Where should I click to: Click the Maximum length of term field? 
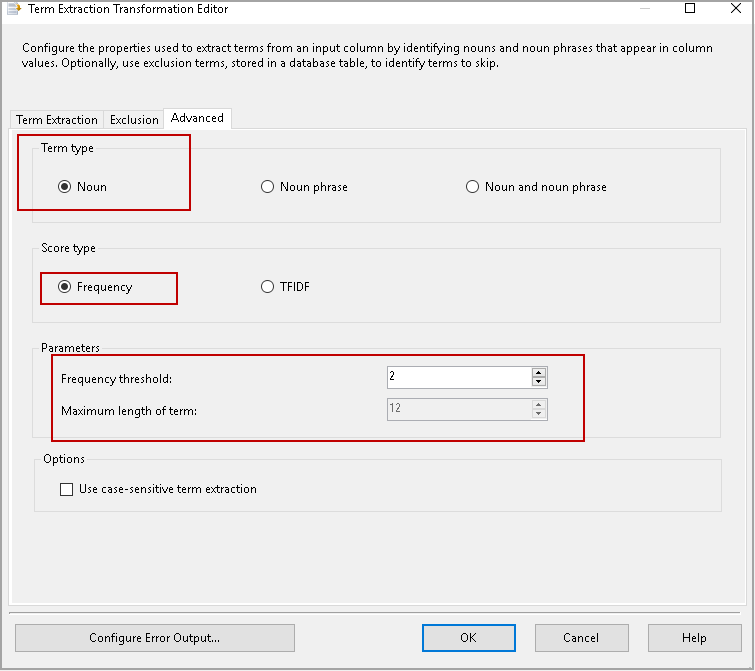click(458, 409)
